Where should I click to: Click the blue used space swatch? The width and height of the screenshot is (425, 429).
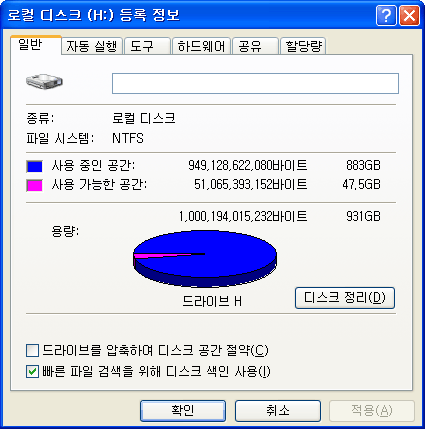click(35, 166)
